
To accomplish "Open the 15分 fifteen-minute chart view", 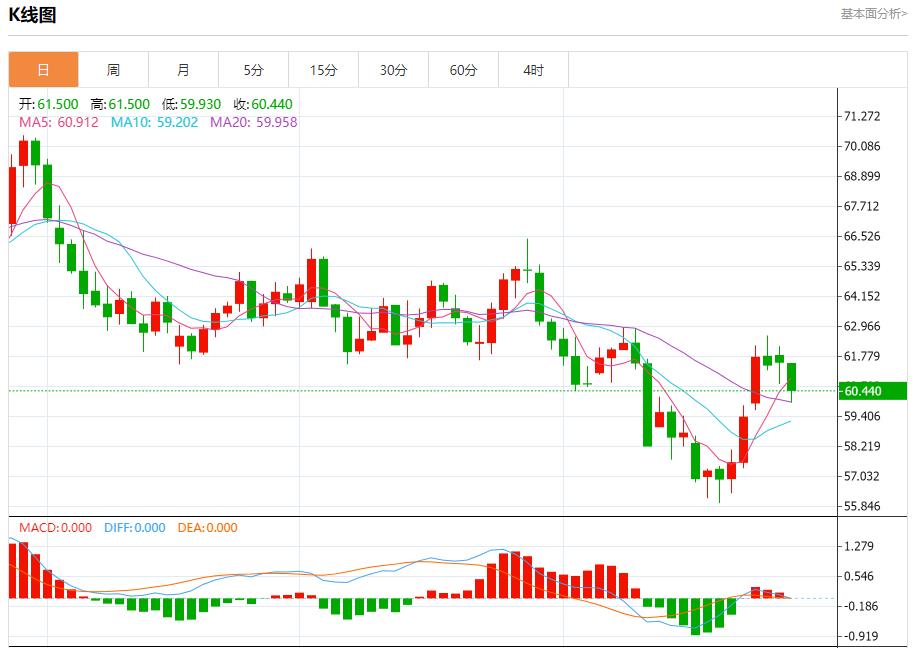I will (324, 69).
